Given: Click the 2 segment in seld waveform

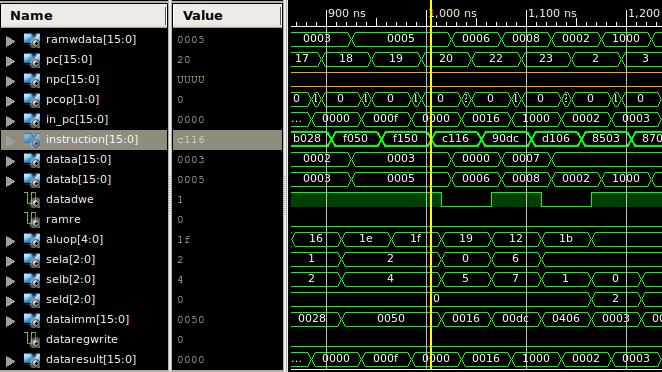Looking at the screenshot, I should tap(615, 299).
